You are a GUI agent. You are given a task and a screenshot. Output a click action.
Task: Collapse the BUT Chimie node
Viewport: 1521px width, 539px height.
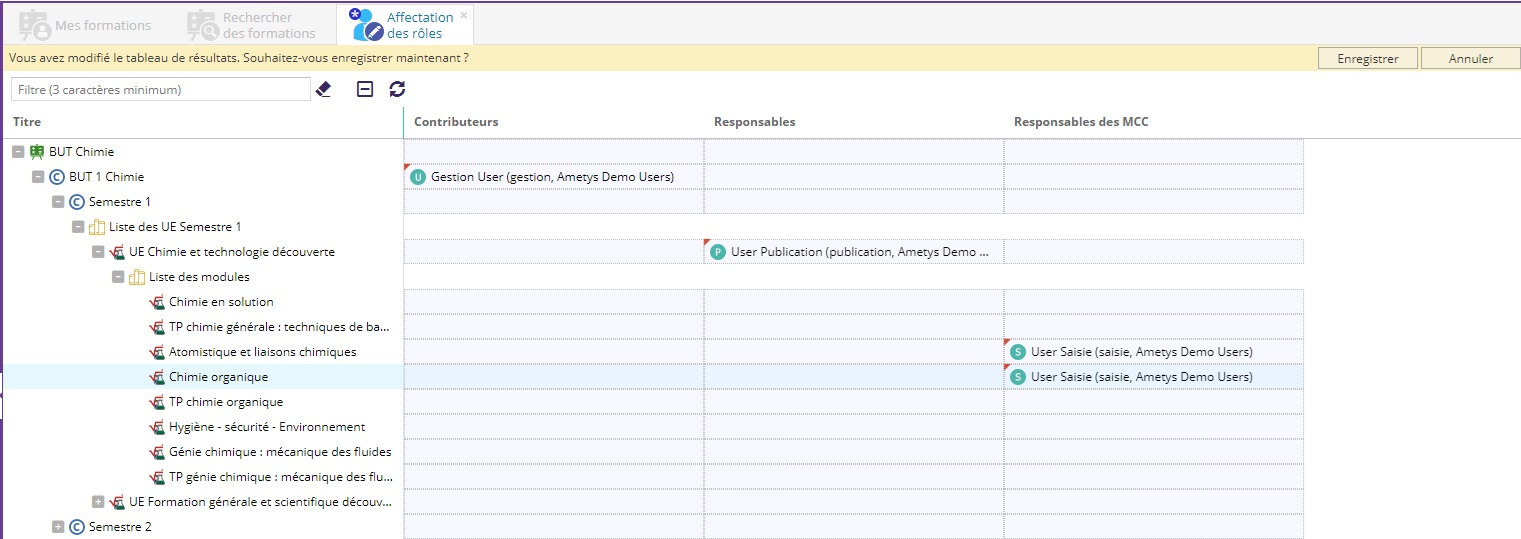18,152
